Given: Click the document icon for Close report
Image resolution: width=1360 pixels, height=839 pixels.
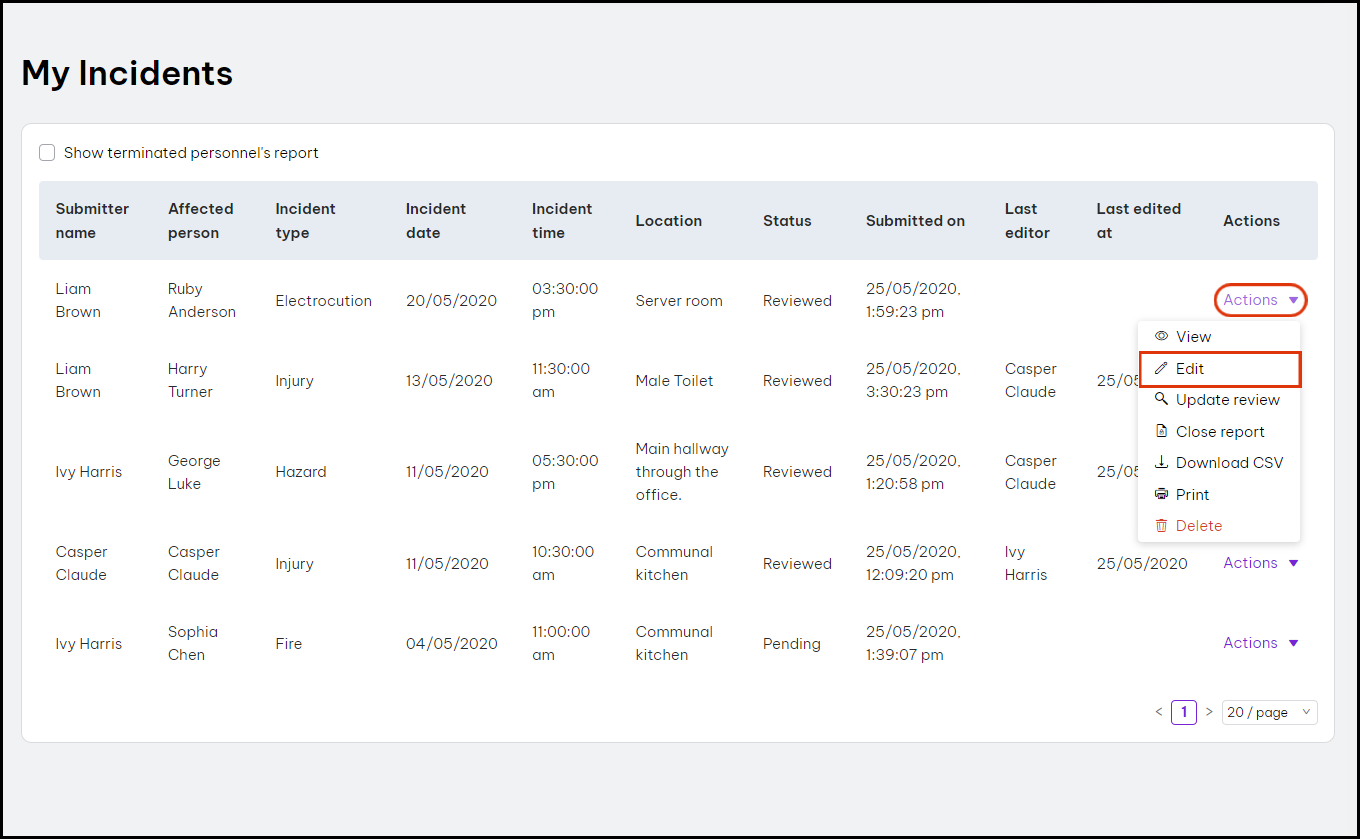Looking at the screenshot, I should [x=1161, y=431].
